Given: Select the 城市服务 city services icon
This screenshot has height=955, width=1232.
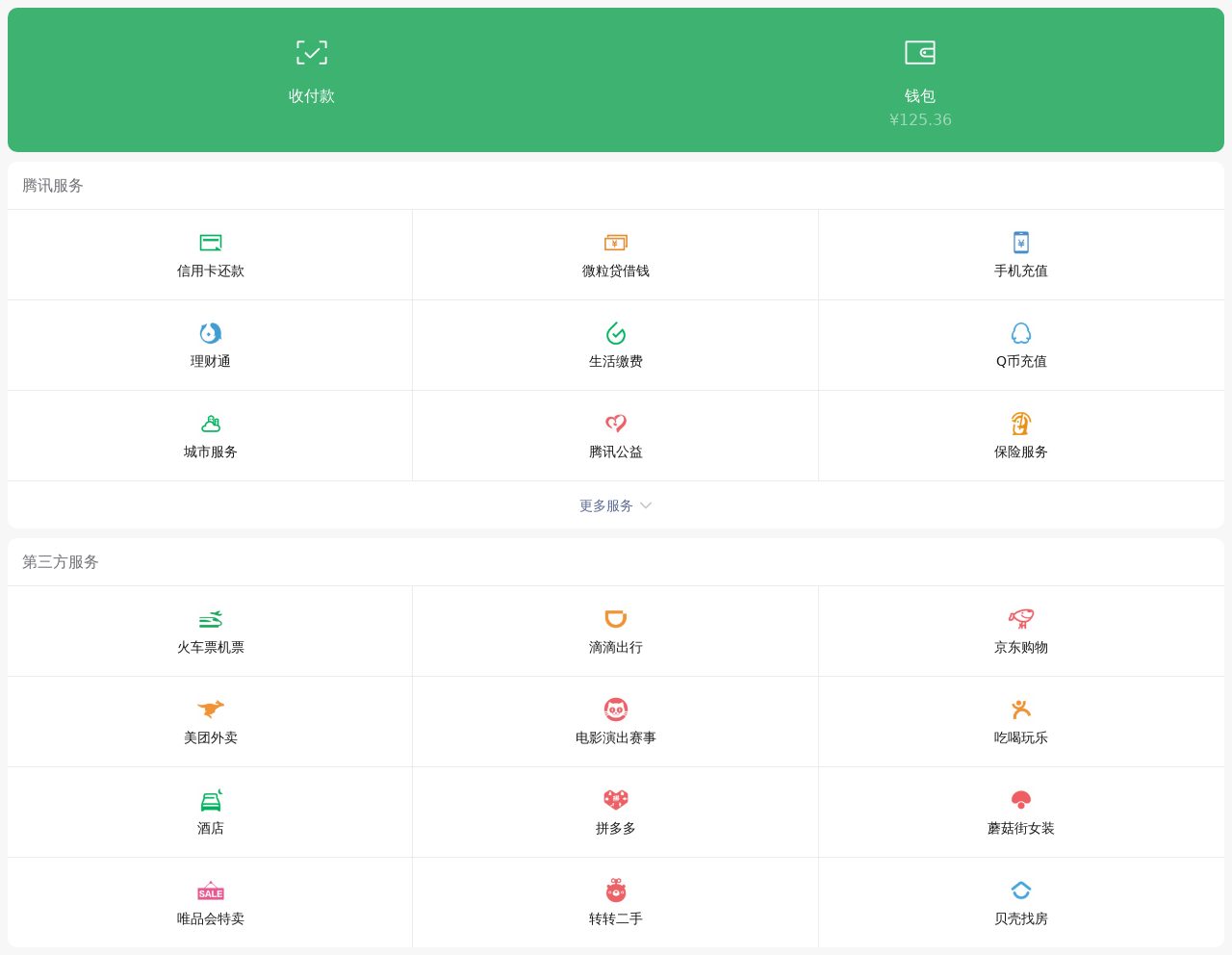Looking at the screenshot, I should click(x=211, y=424).
